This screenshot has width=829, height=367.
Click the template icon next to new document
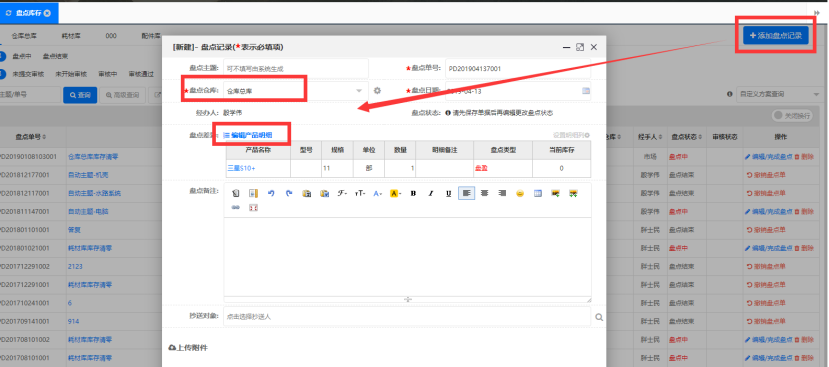click(x=253, y=194)
